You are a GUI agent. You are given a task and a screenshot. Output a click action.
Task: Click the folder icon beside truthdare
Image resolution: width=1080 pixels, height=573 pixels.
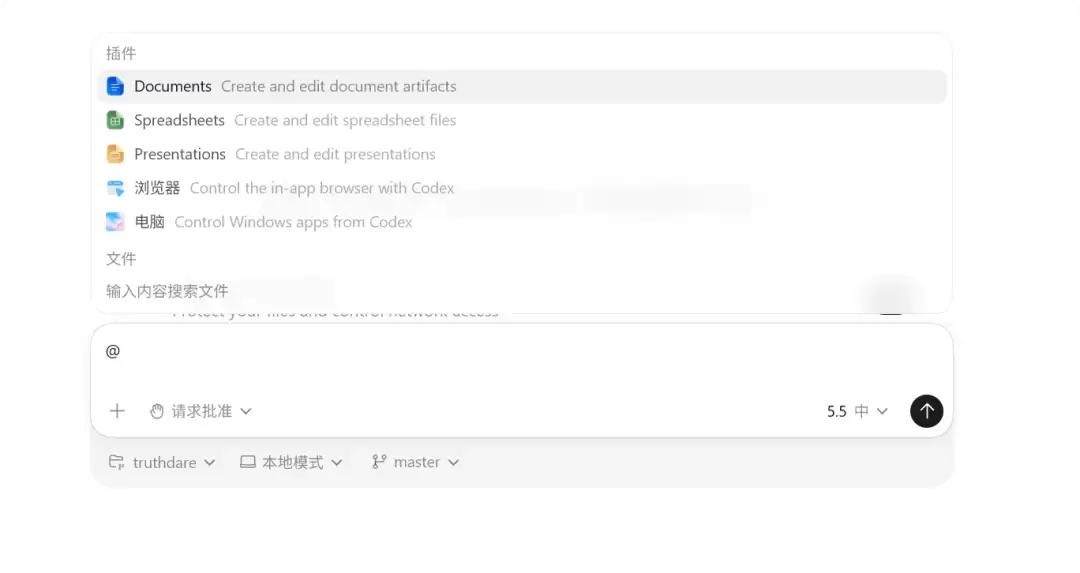116,462
